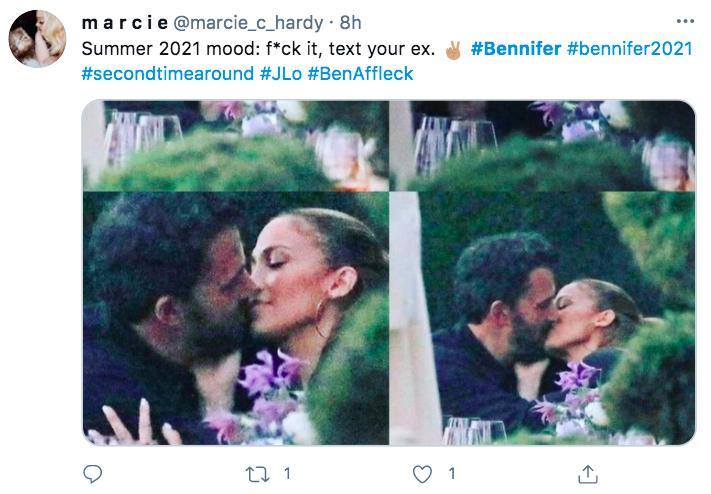Click the retweet count number

(x=288, y=473)
